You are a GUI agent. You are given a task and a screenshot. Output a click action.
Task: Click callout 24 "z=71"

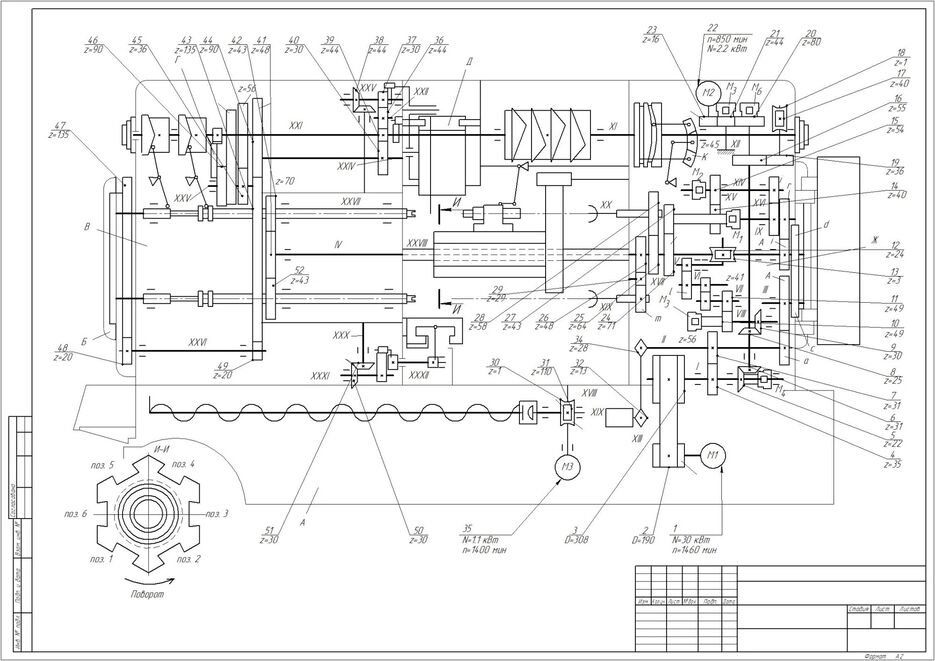tap(607, 322)
